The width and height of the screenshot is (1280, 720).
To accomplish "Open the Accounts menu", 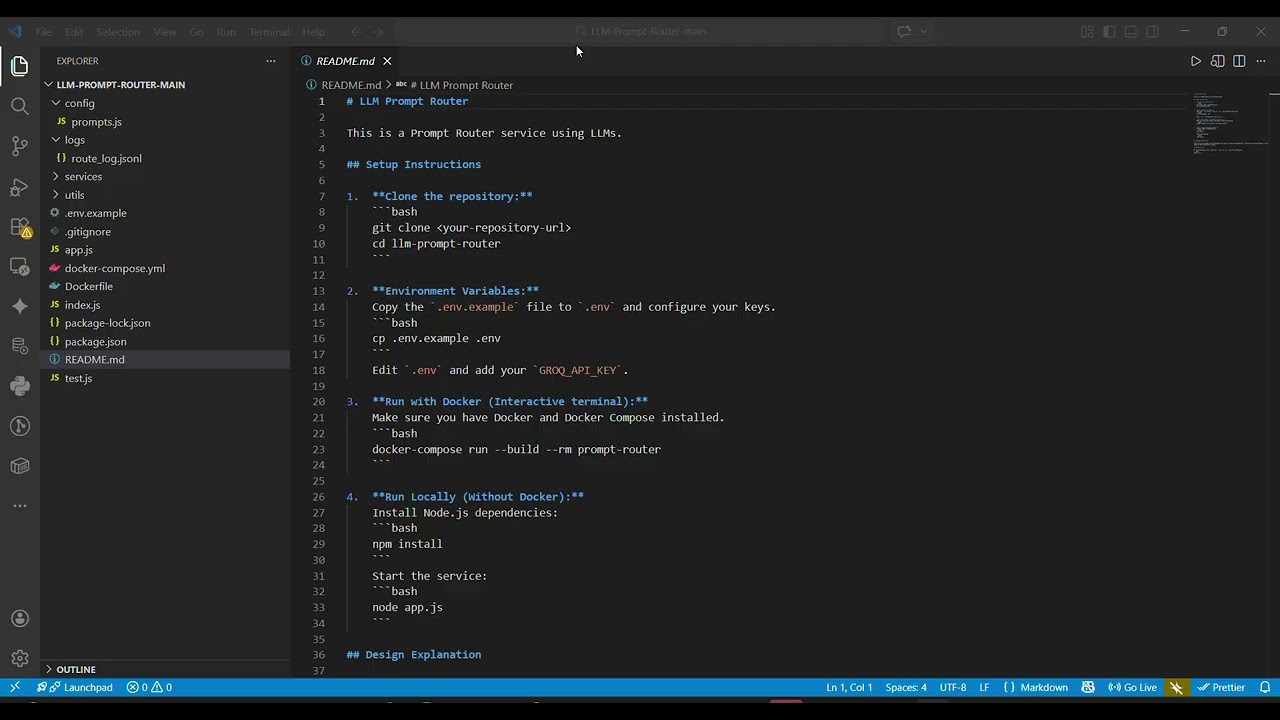I will 20,619.
